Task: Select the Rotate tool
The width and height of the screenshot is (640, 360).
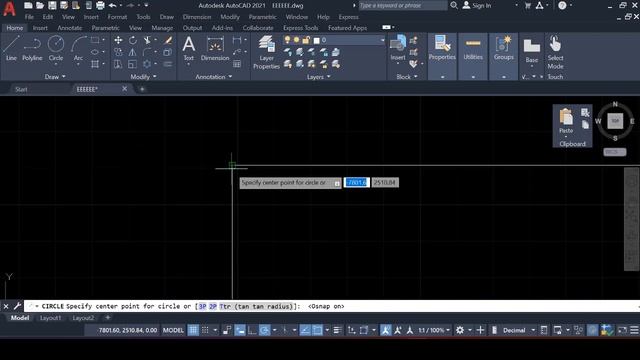Action: (x=133, y=40)
